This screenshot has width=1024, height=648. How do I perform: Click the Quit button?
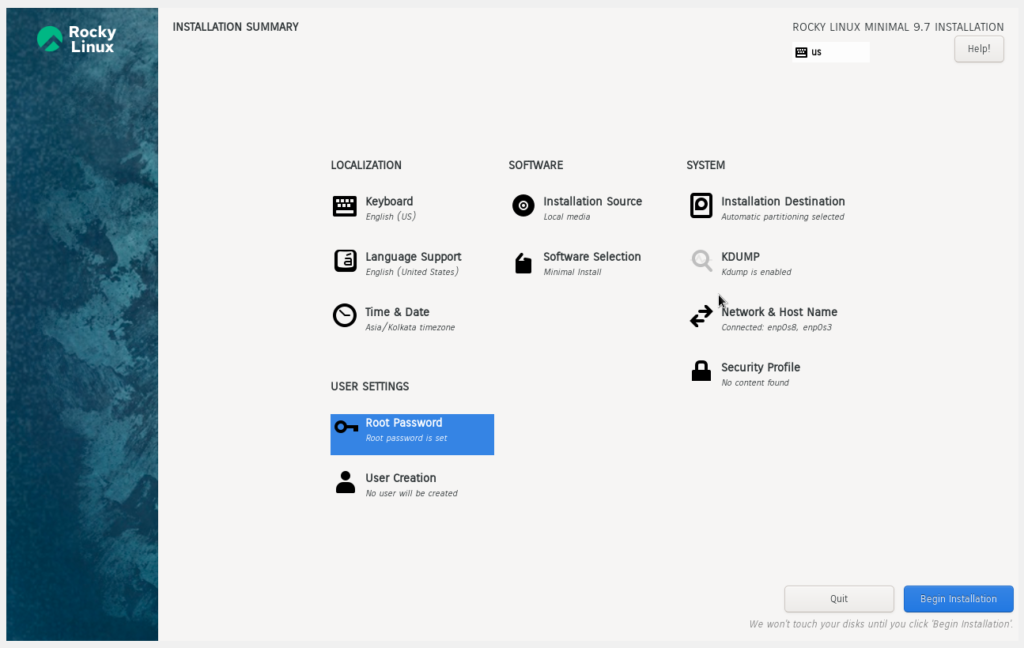pos(838,599)
